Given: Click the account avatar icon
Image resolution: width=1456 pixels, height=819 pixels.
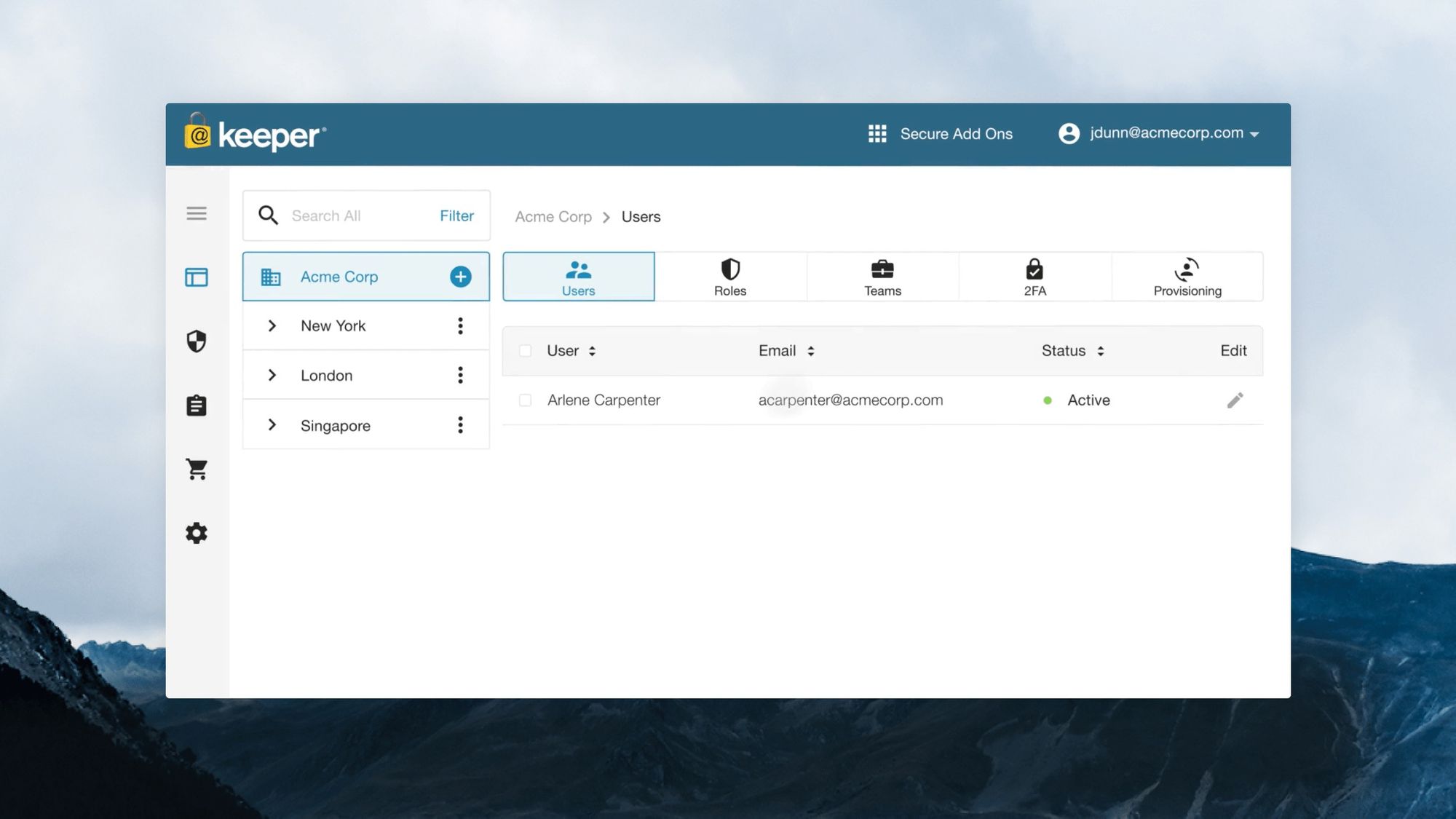Looking at the screenshot, I should point(1069,133).
